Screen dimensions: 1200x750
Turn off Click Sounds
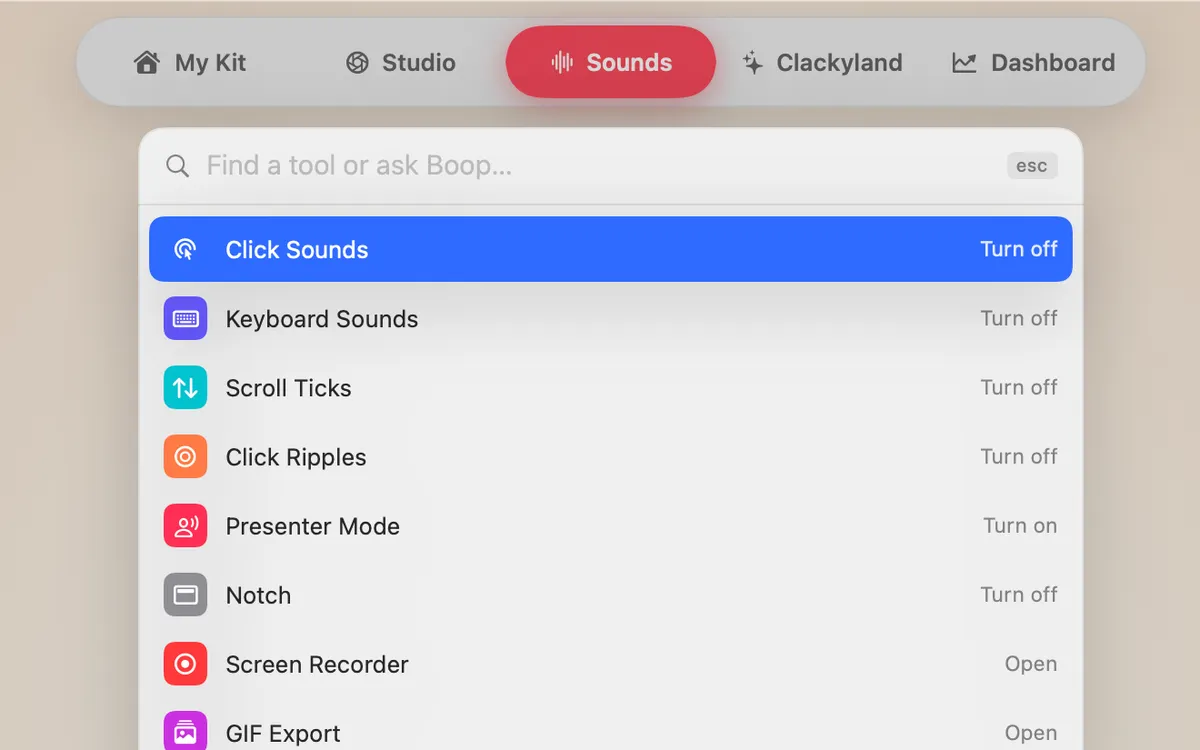click(x=1018, y=249)
